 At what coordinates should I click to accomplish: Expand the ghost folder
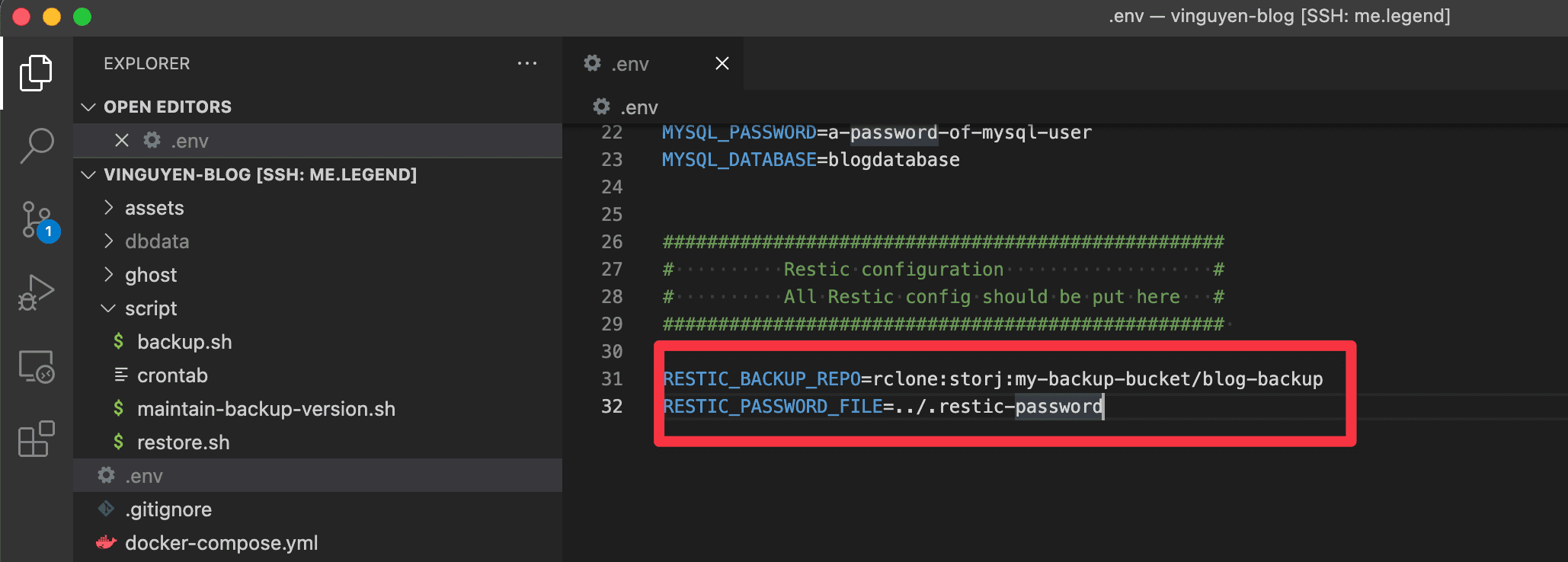click(150, 275)
